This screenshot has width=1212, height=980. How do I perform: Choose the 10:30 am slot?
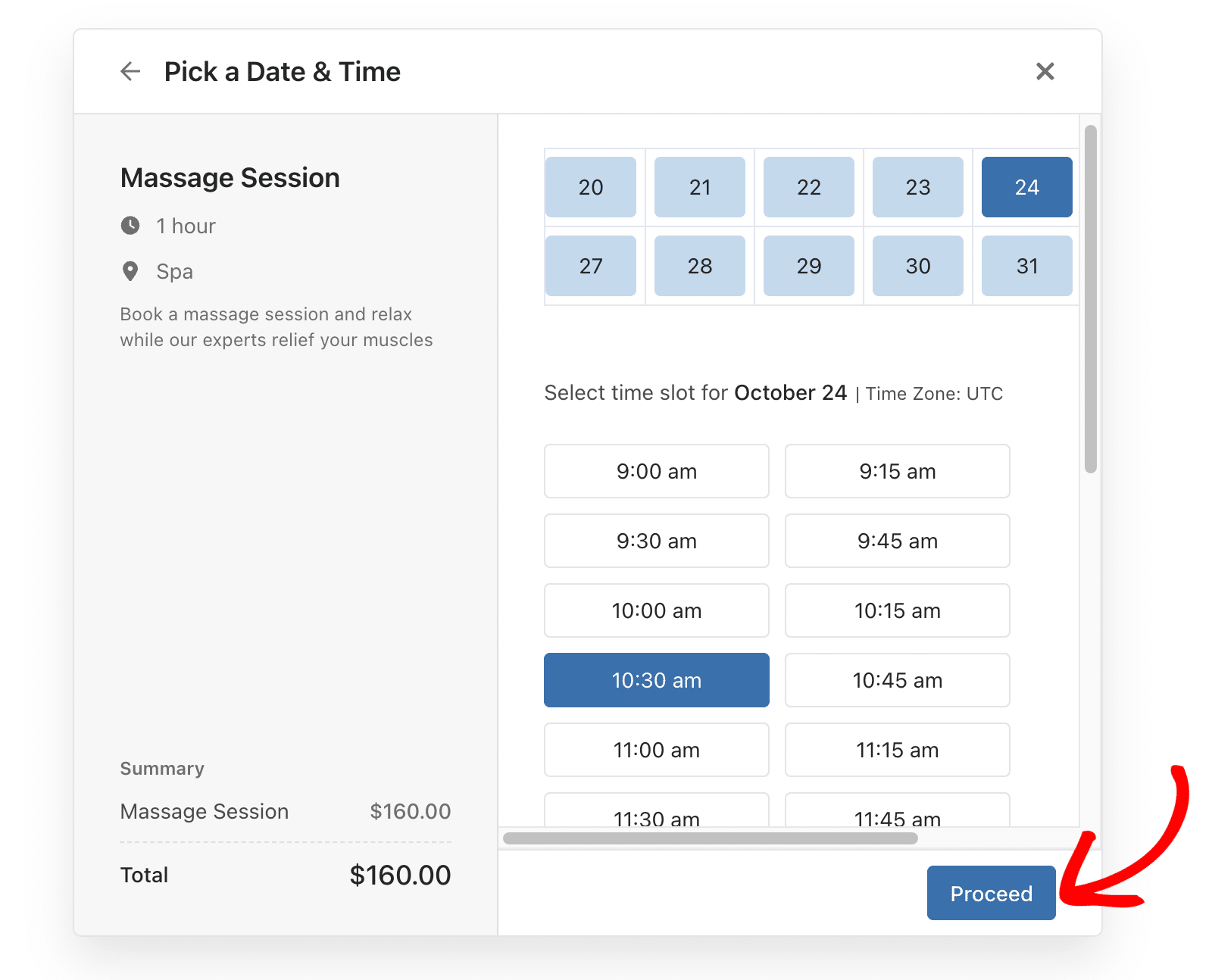(x=656, y=680)
